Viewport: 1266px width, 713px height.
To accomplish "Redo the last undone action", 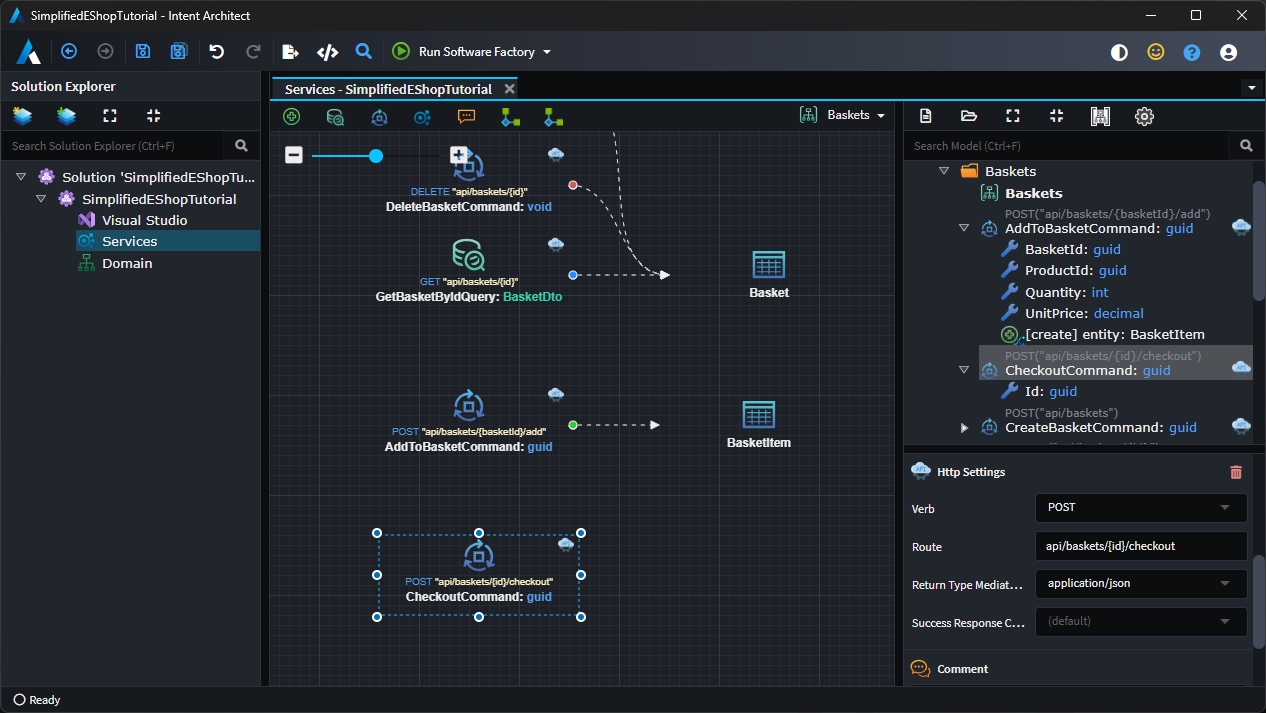I will (253, 52).
